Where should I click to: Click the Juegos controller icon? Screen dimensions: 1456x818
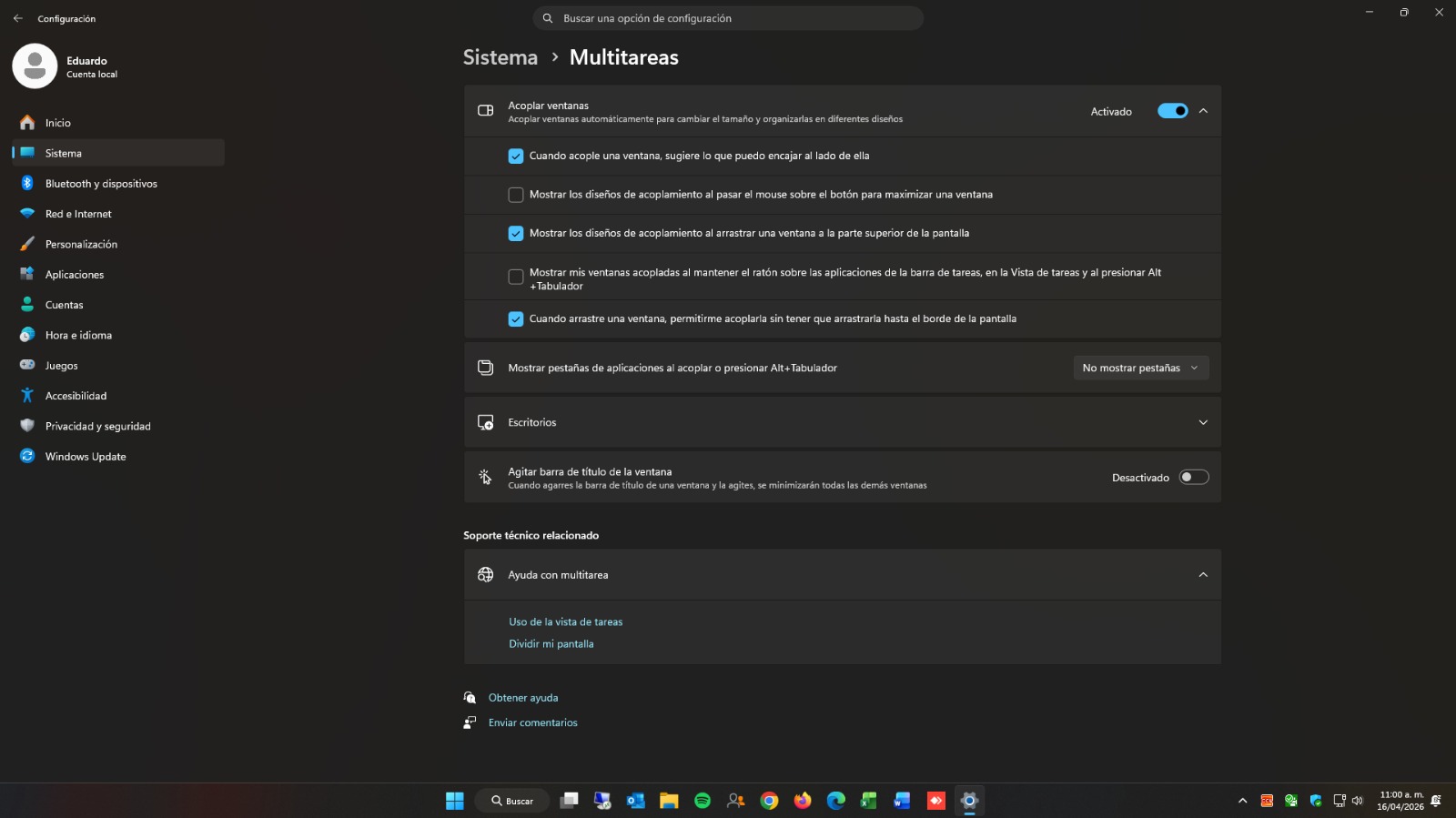tap(27, 365)
